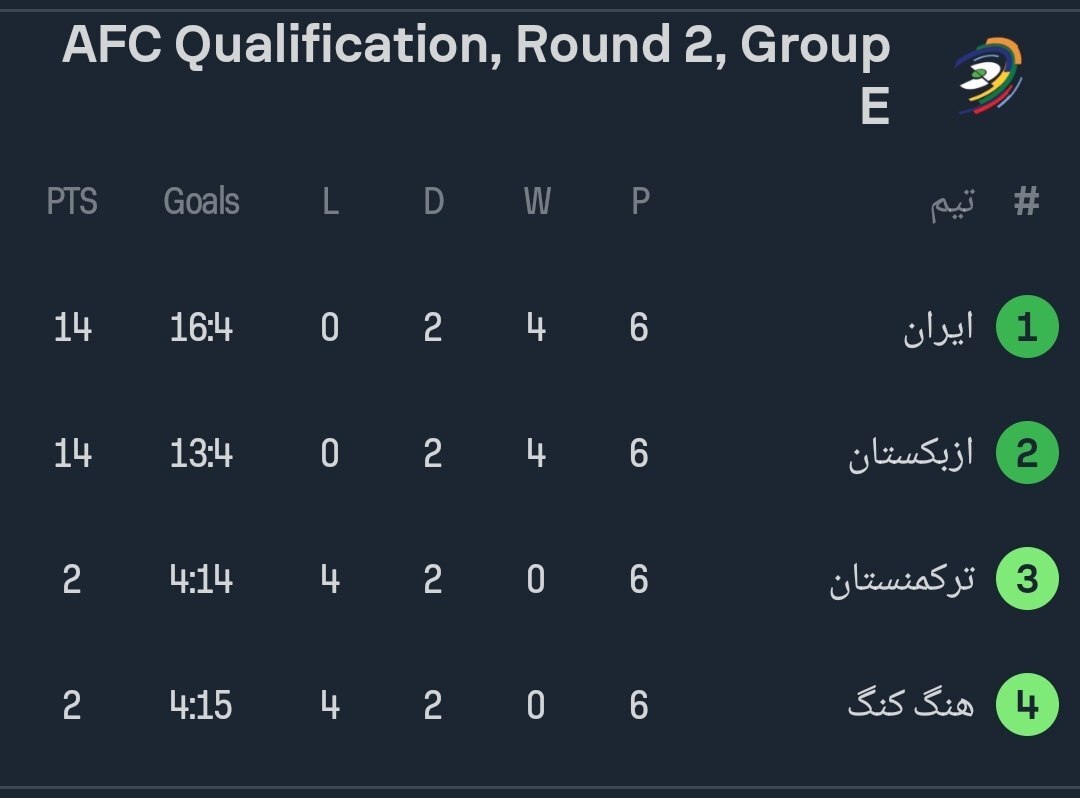Click the PTS column header
This screenshot has width=1080, height=798.
pyautogui.click(x=72, y=202)
